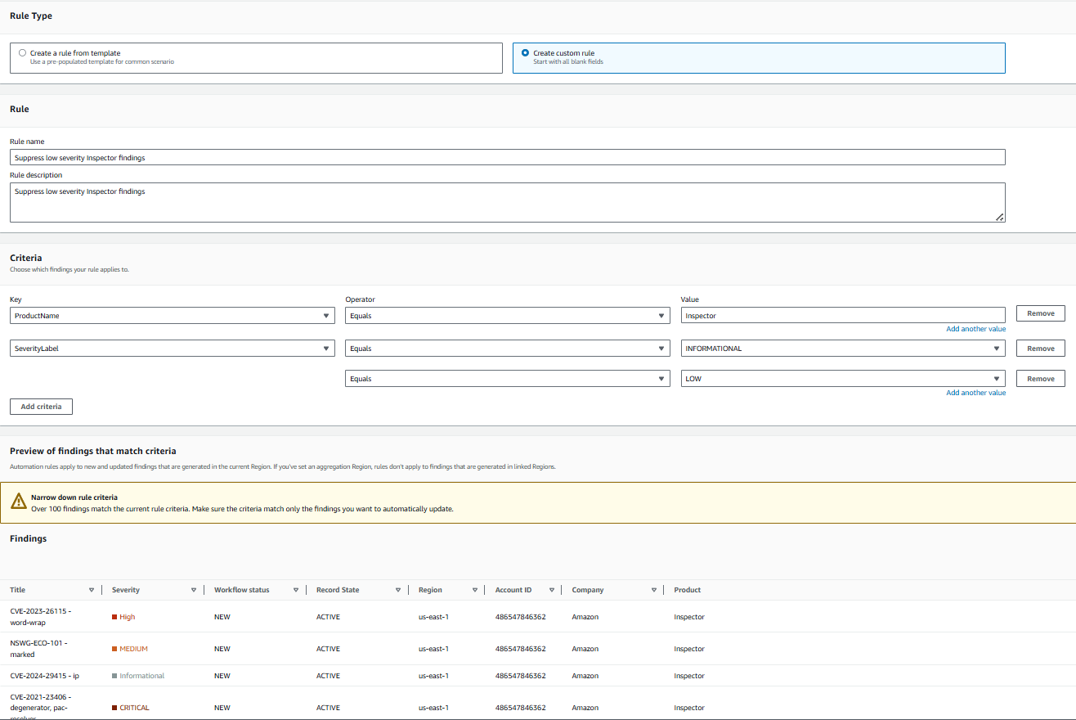Add another value under LOW severity
The image size is (1076, 720).
click(976, 393)
